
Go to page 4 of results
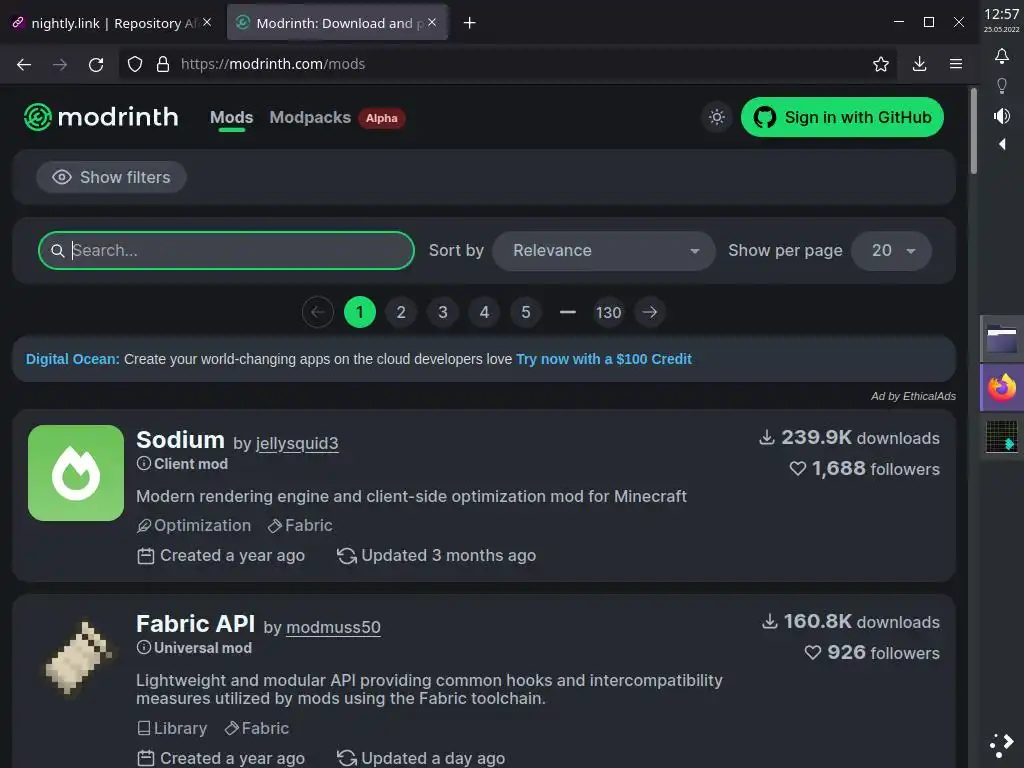point(484,312)
